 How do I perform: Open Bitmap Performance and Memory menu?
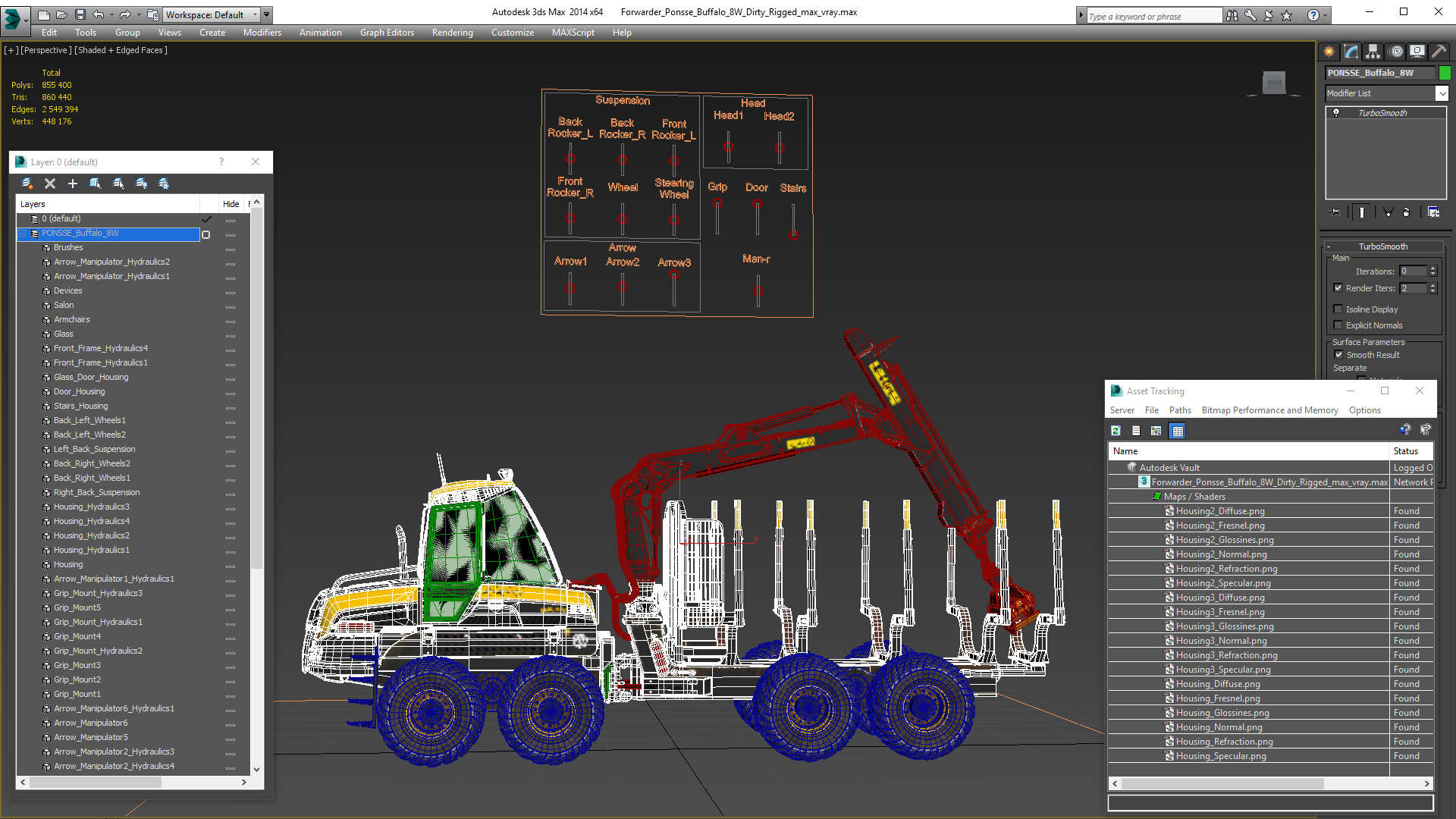pos(1270,410)
